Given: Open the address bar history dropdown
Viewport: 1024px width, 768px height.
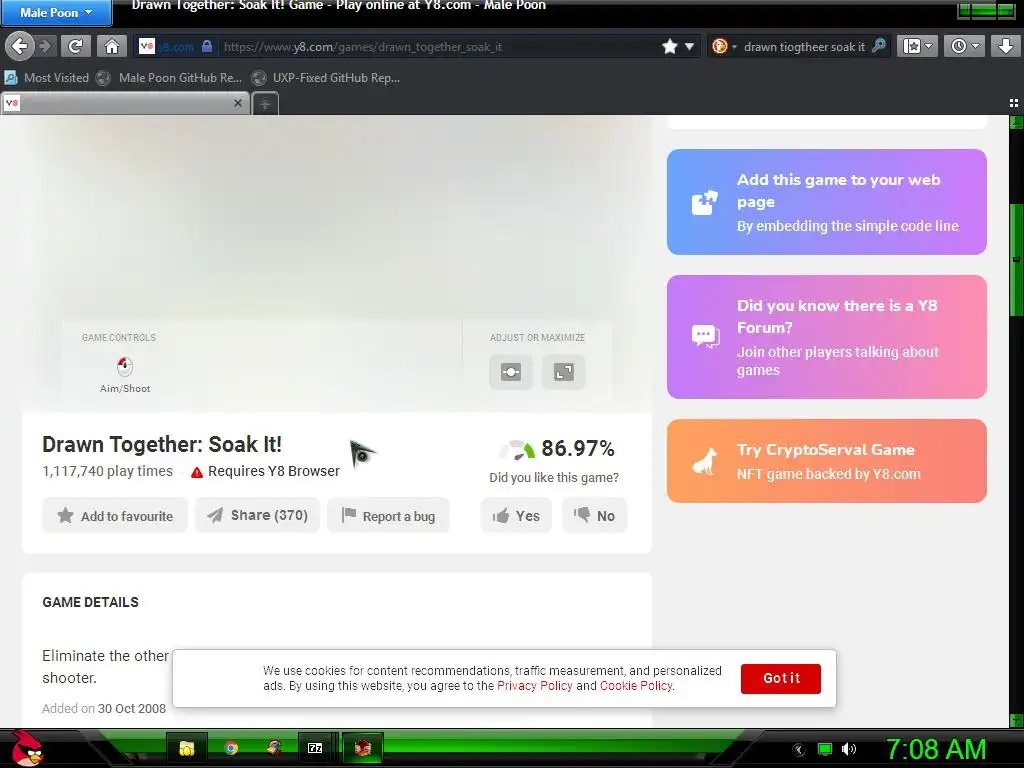Looking at the screenshot, I should [689, 46].
